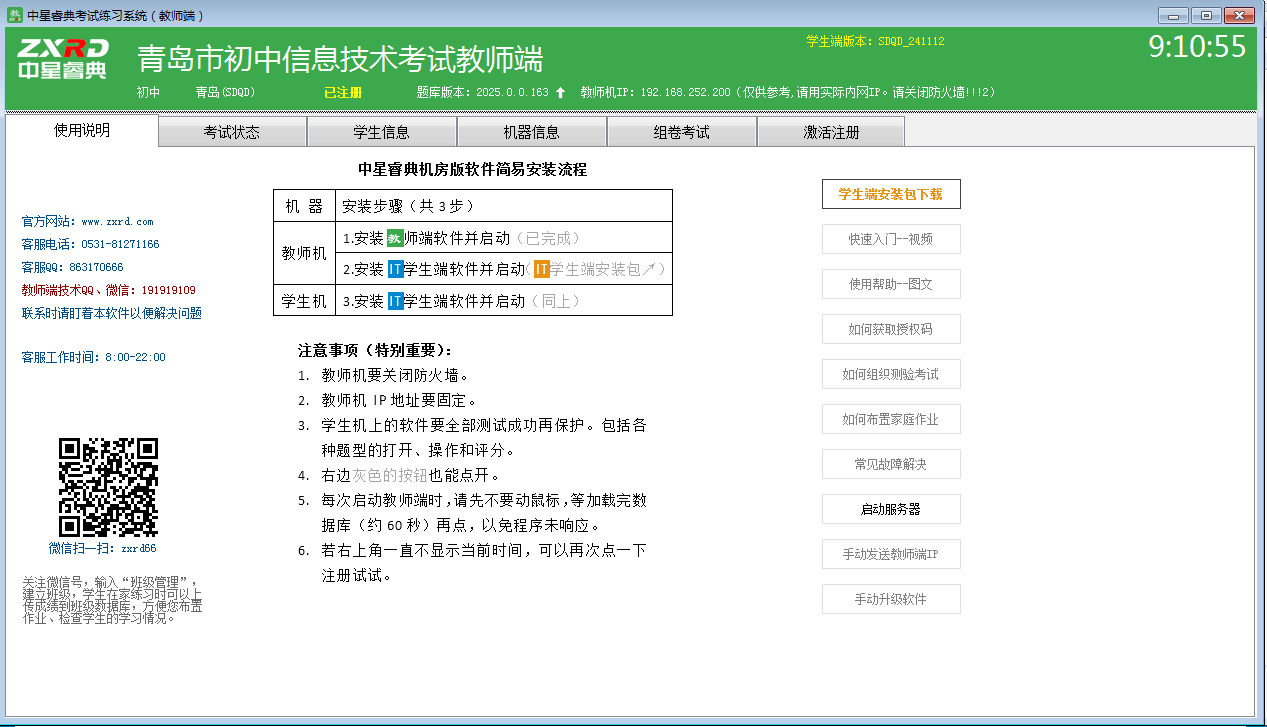Click the ZXRD 中星睿典 logo

63,60
